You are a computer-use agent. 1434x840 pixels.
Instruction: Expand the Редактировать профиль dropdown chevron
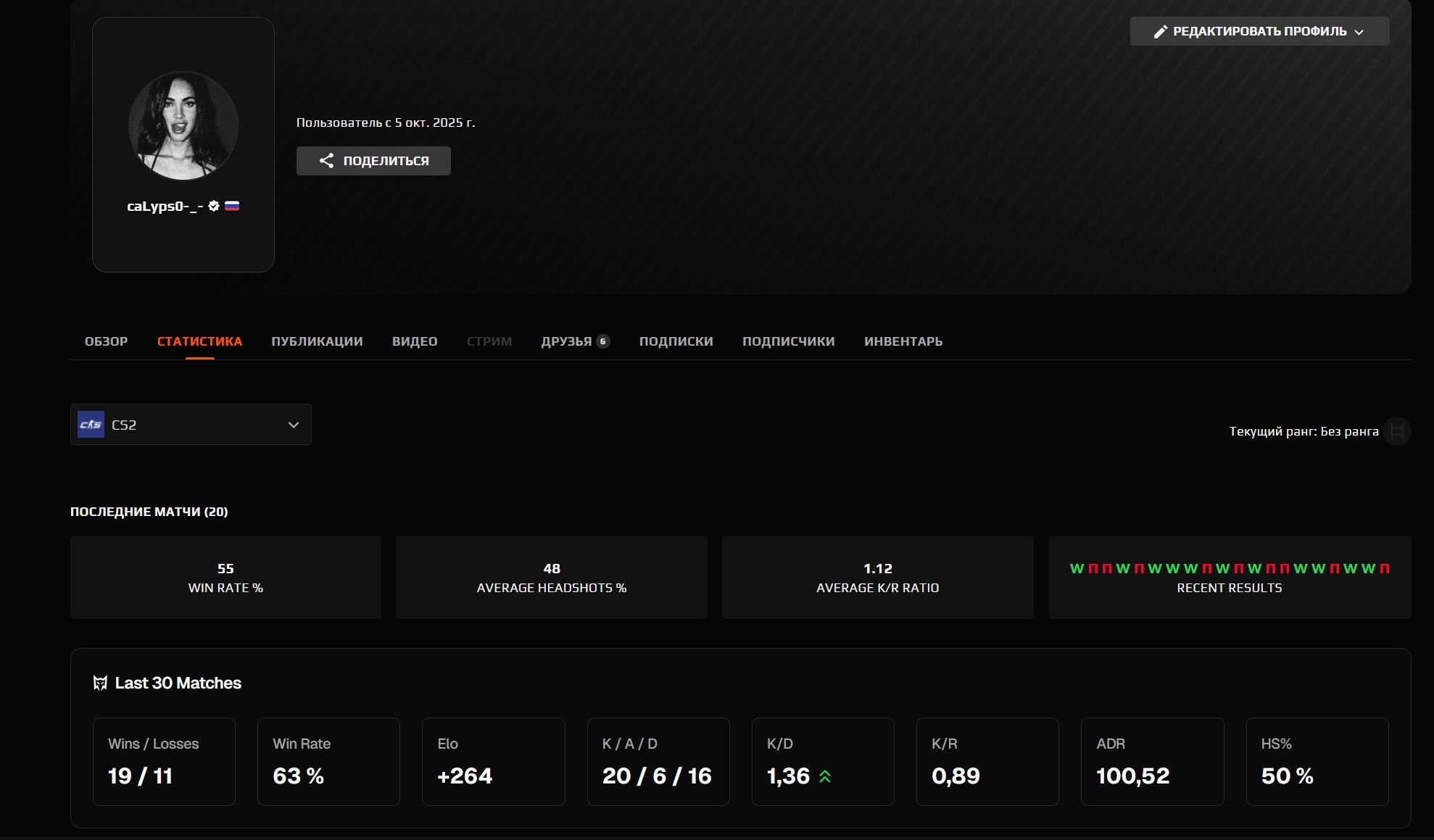coord(1359,32)
